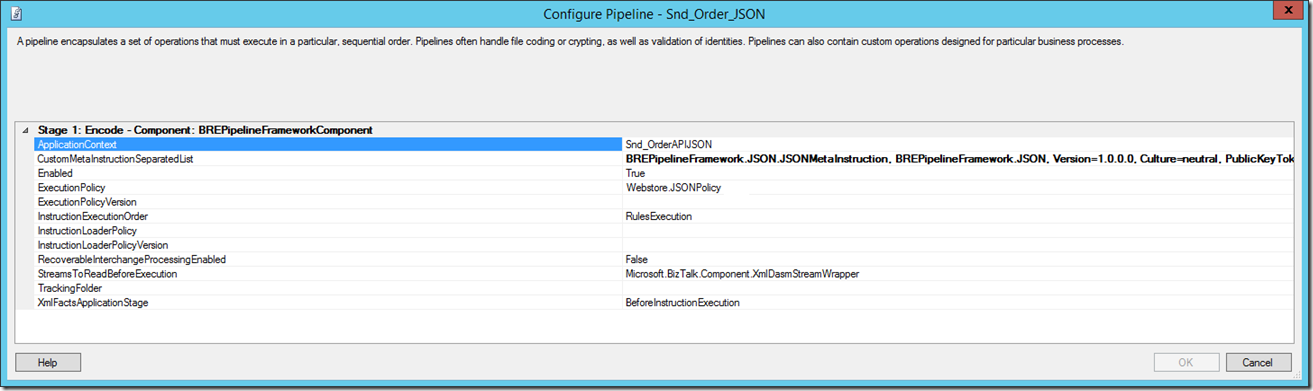Select the ApplicationContext property row

click(328, 144)
